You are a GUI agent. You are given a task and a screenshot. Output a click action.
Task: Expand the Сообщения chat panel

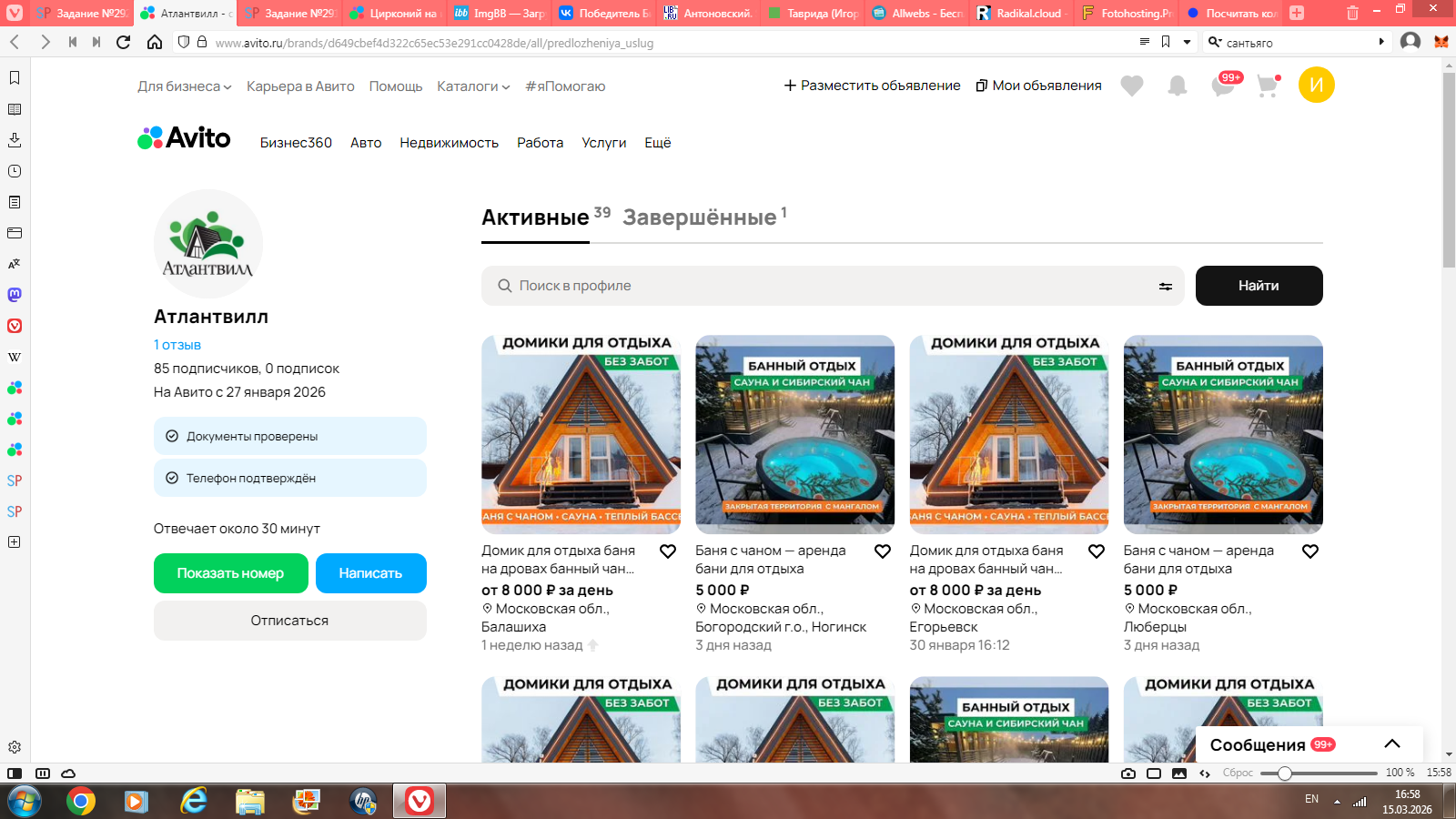pos(1392,744)
